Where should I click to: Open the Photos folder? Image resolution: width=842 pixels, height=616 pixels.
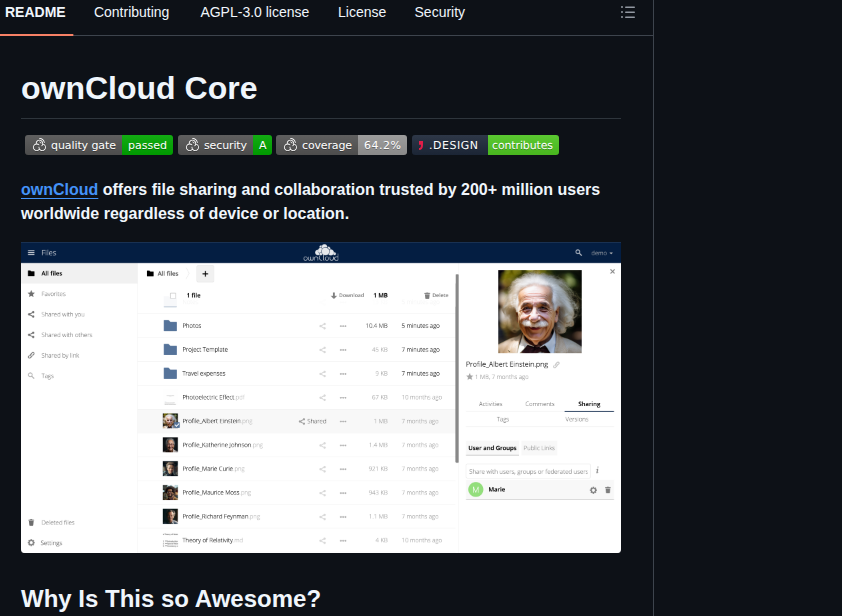192,325
